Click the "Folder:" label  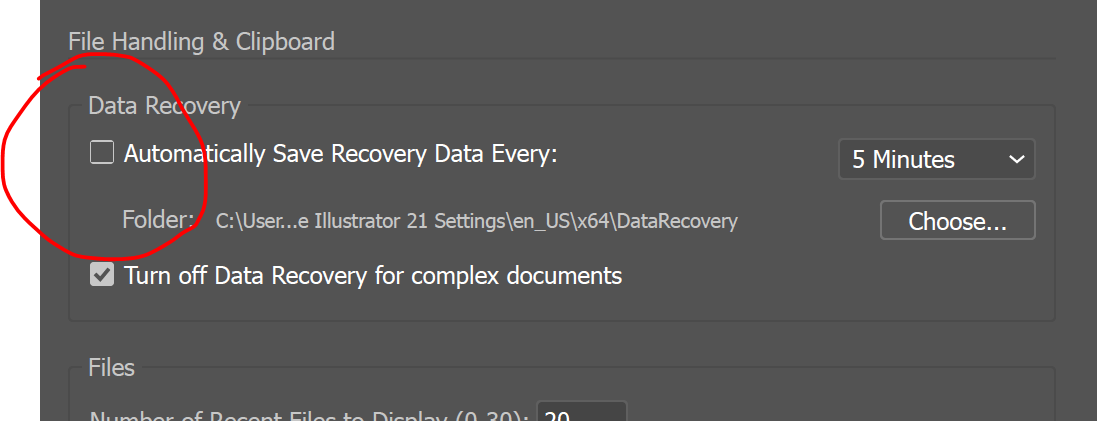(158, 219)
